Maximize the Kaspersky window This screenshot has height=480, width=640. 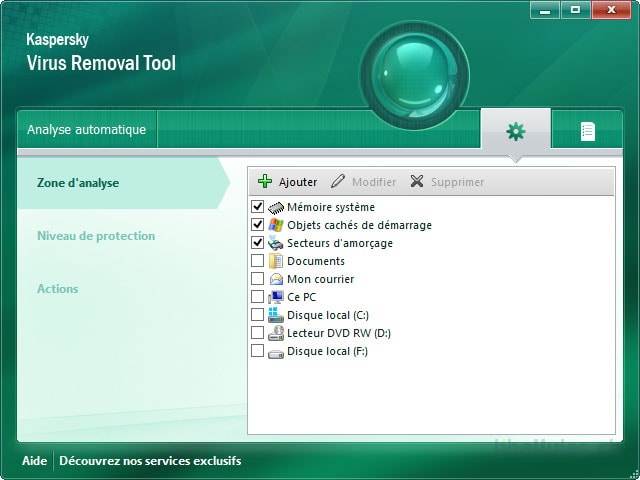coord(576,10)
